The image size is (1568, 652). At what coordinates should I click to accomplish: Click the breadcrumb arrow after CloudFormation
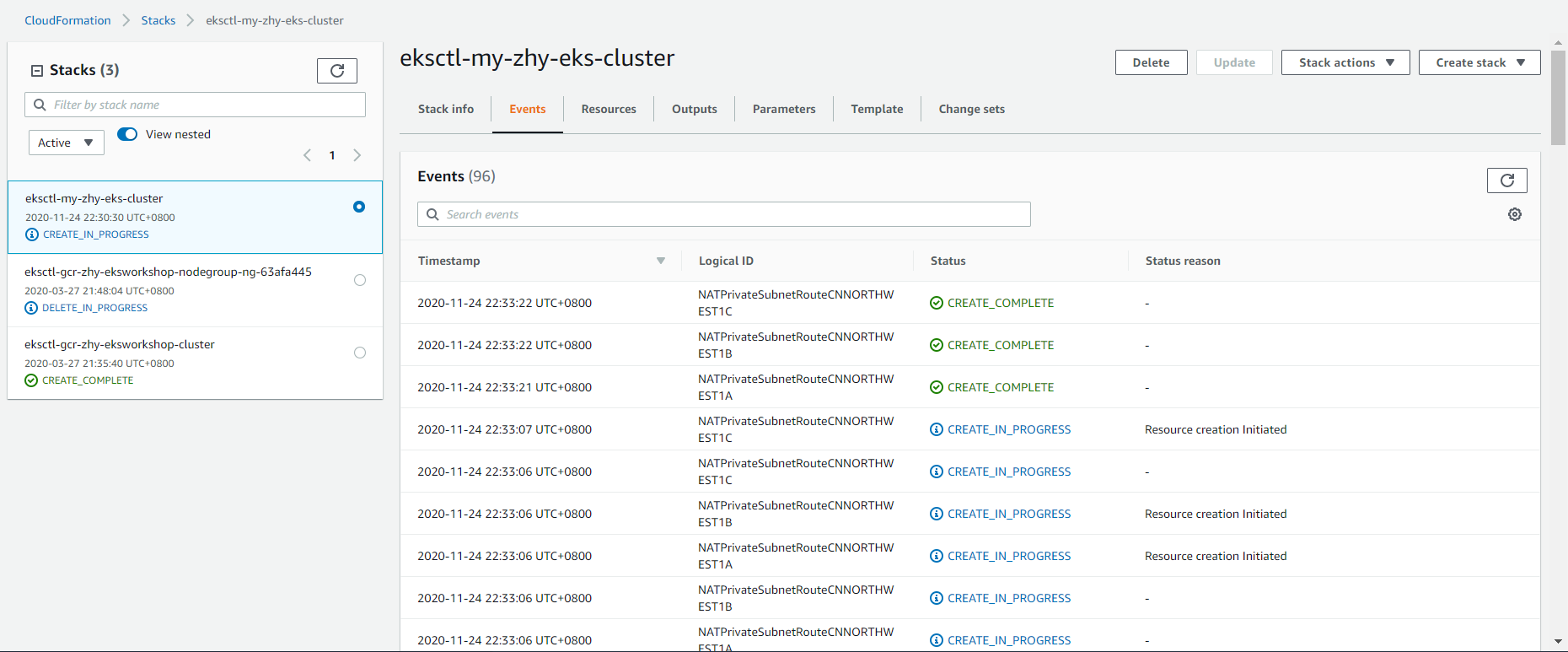click(x=126, y=20)
